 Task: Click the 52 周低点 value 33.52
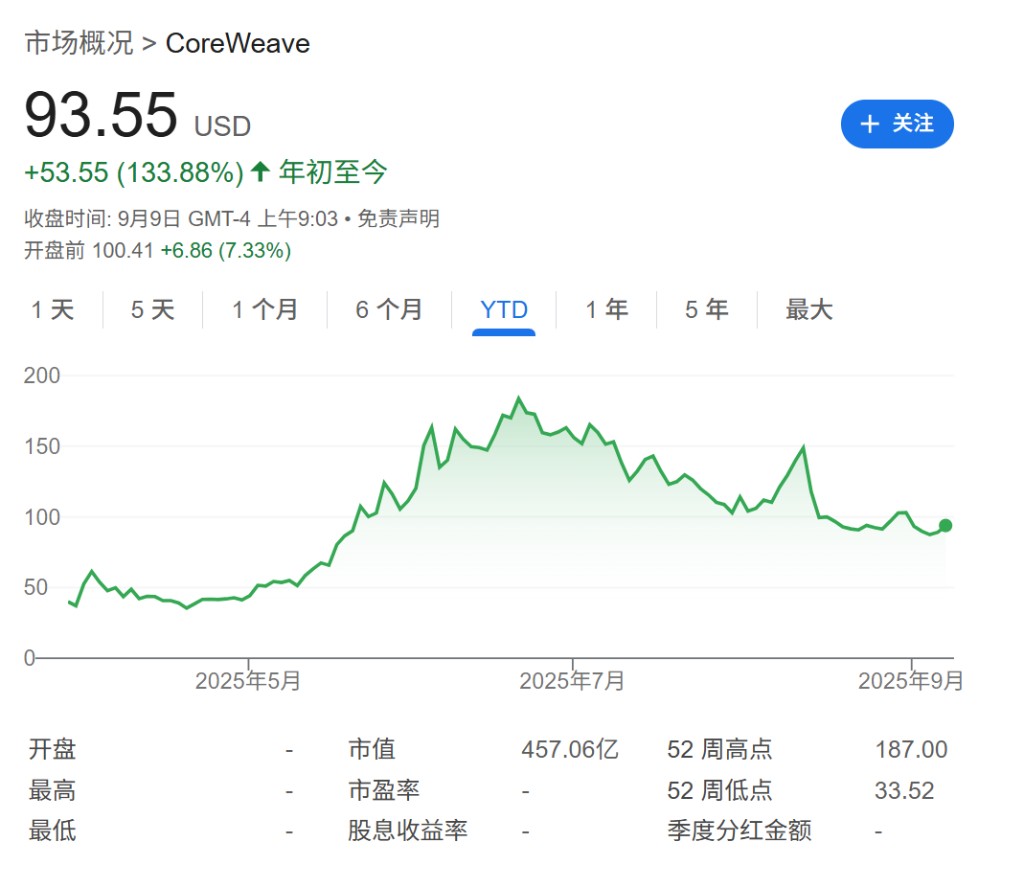(904, 790)
